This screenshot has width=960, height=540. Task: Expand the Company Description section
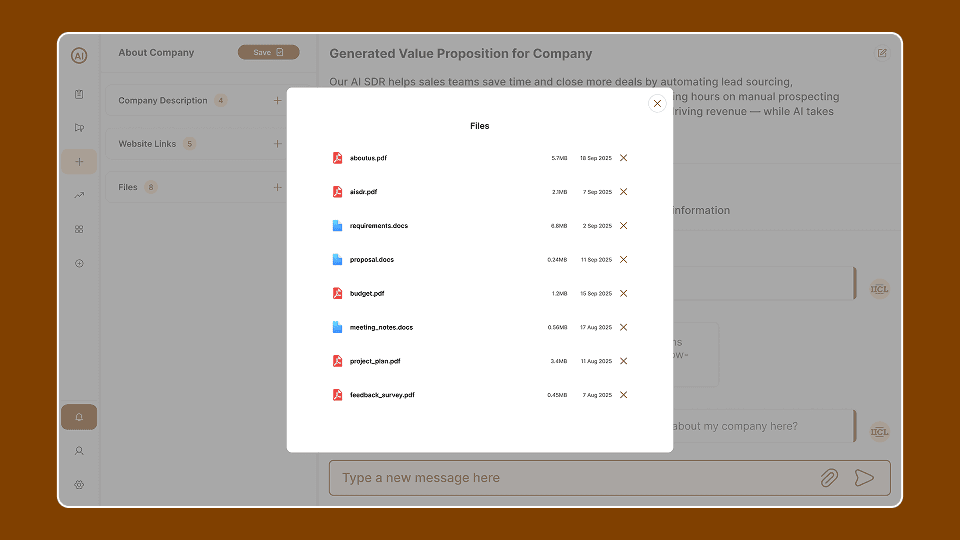point(277,101)
